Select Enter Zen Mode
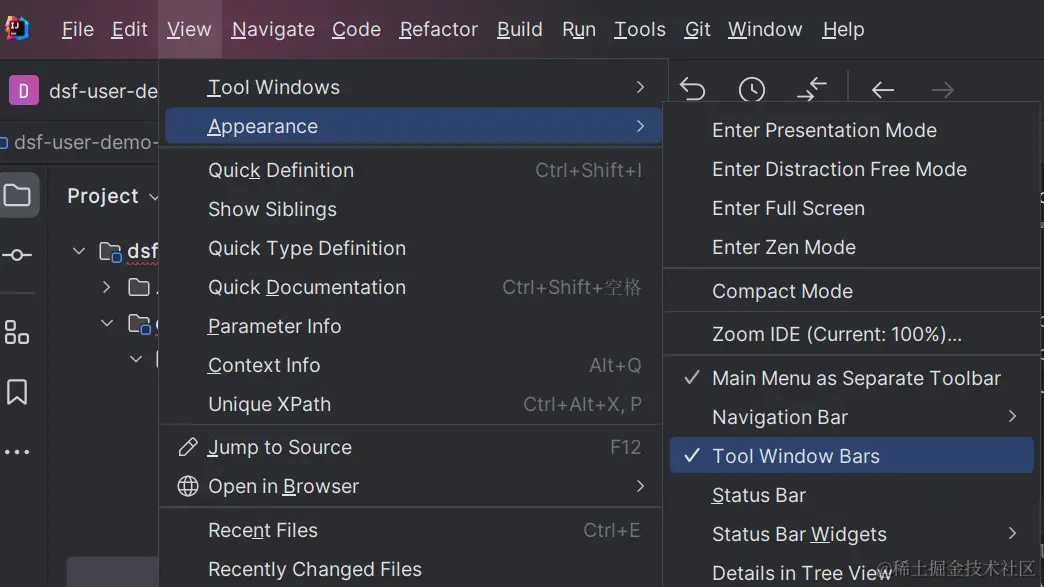Image resolution: width=1044 pixels, height=587 pixels. click(x=783, y=247)
